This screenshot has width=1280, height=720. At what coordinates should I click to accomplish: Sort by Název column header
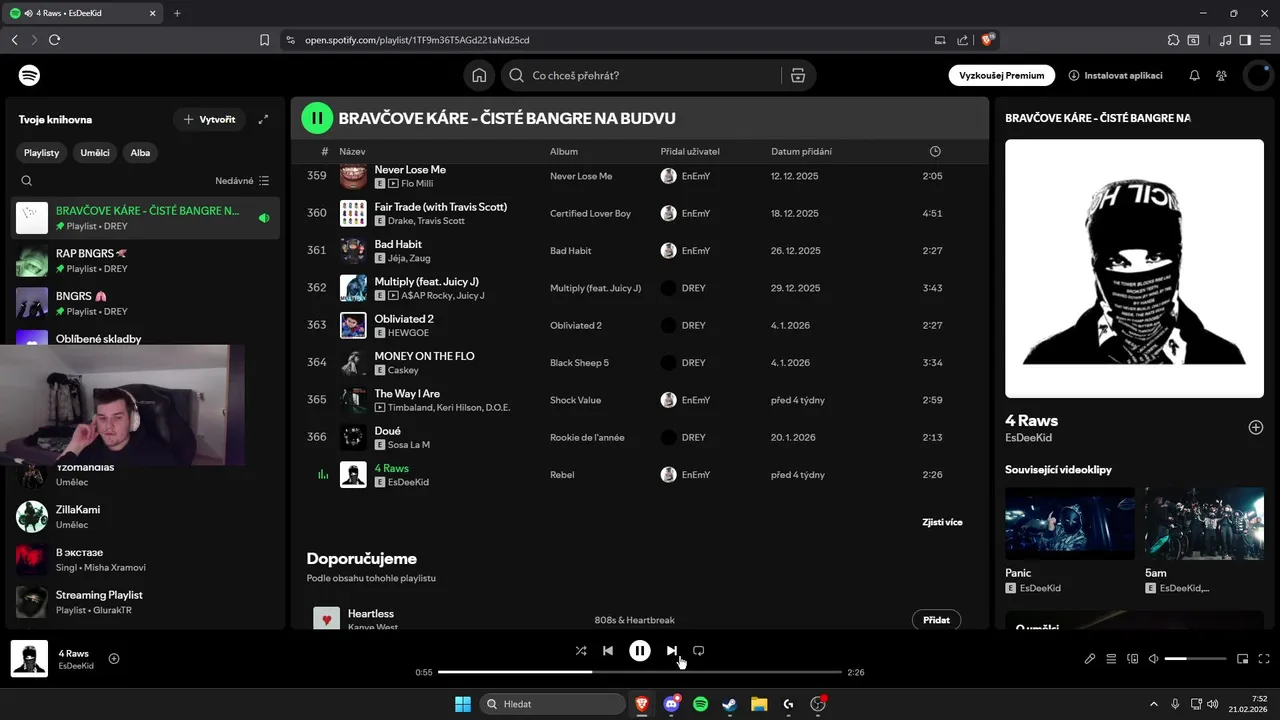coord(352,151)
